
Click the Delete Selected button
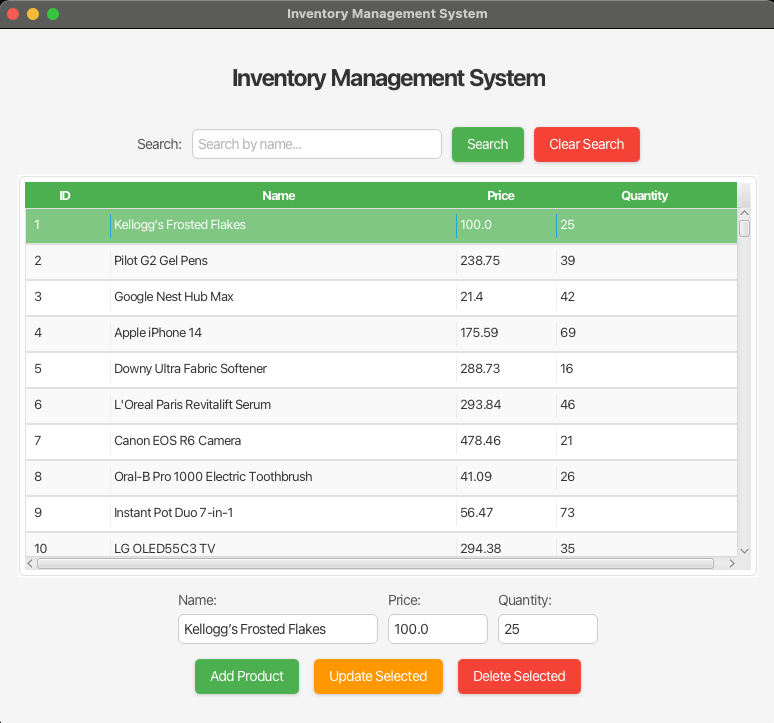coord(519,676)
